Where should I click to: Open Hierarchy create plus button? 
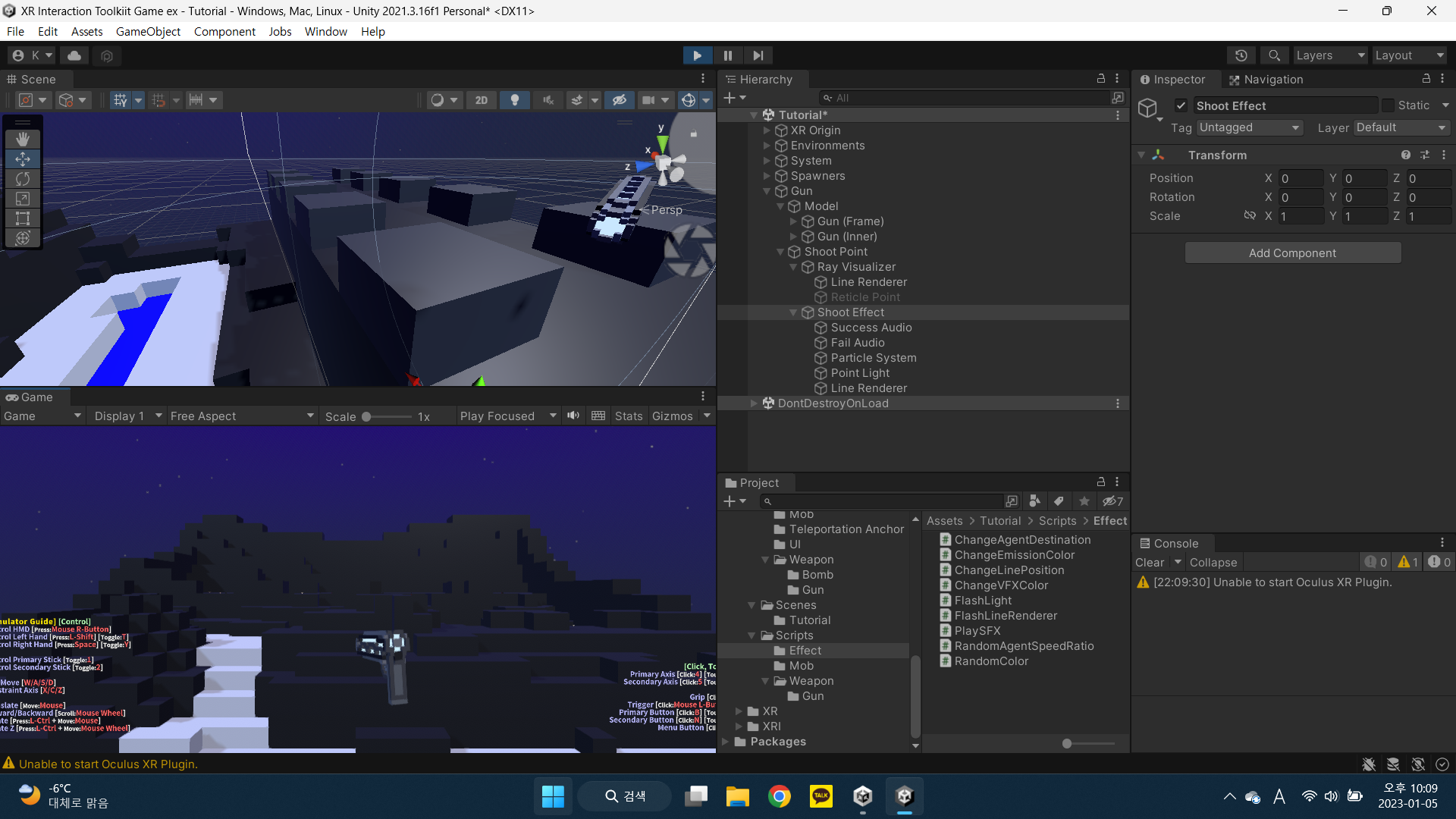(x=733, y=98)
